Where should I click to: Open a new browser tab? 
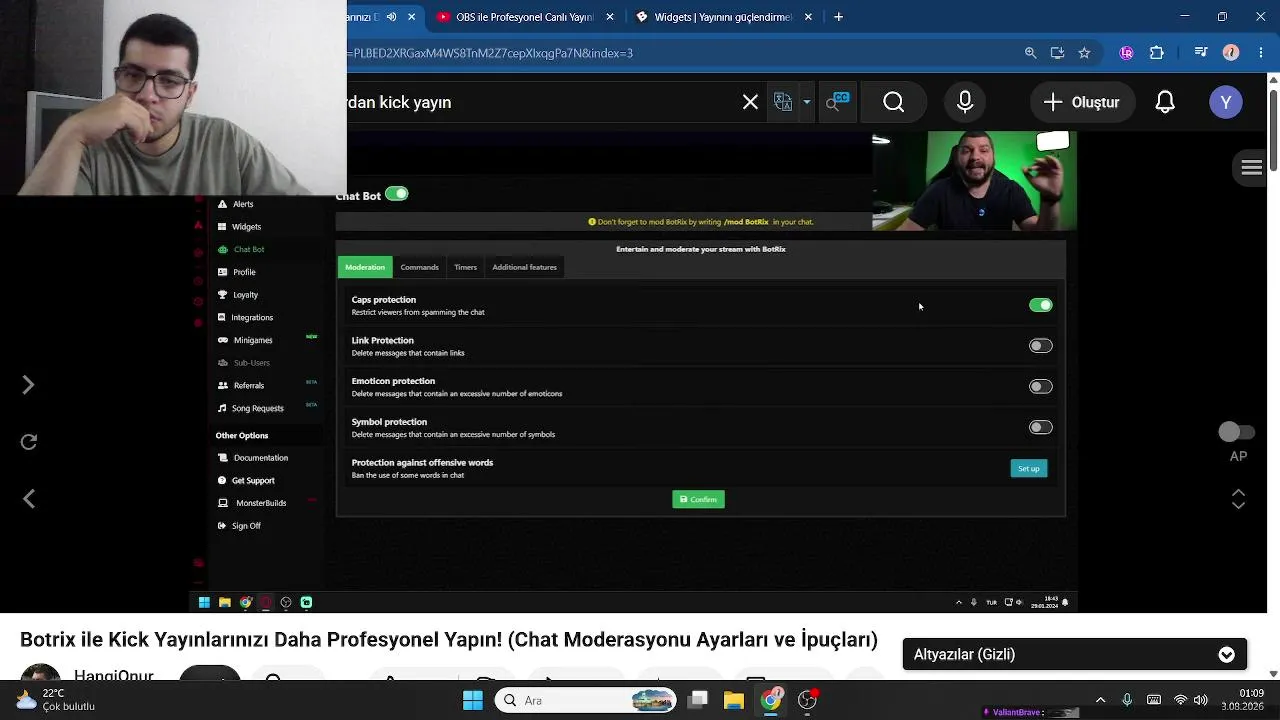coord(838,17)
